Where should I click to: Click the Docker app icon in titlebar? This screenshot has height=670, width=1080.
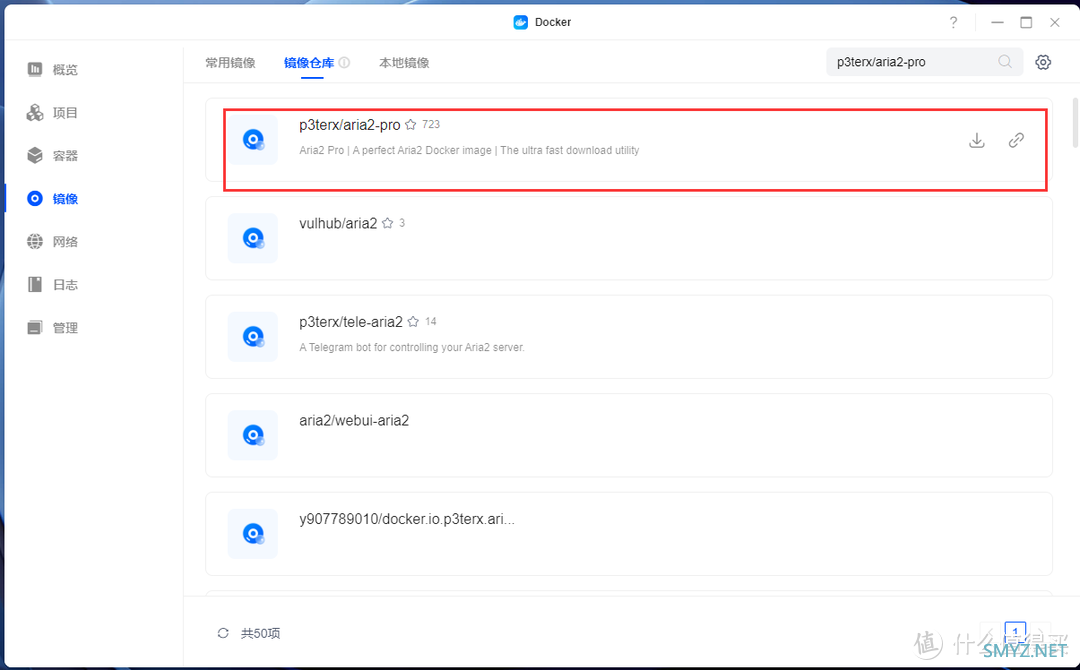tap(521, 22)
